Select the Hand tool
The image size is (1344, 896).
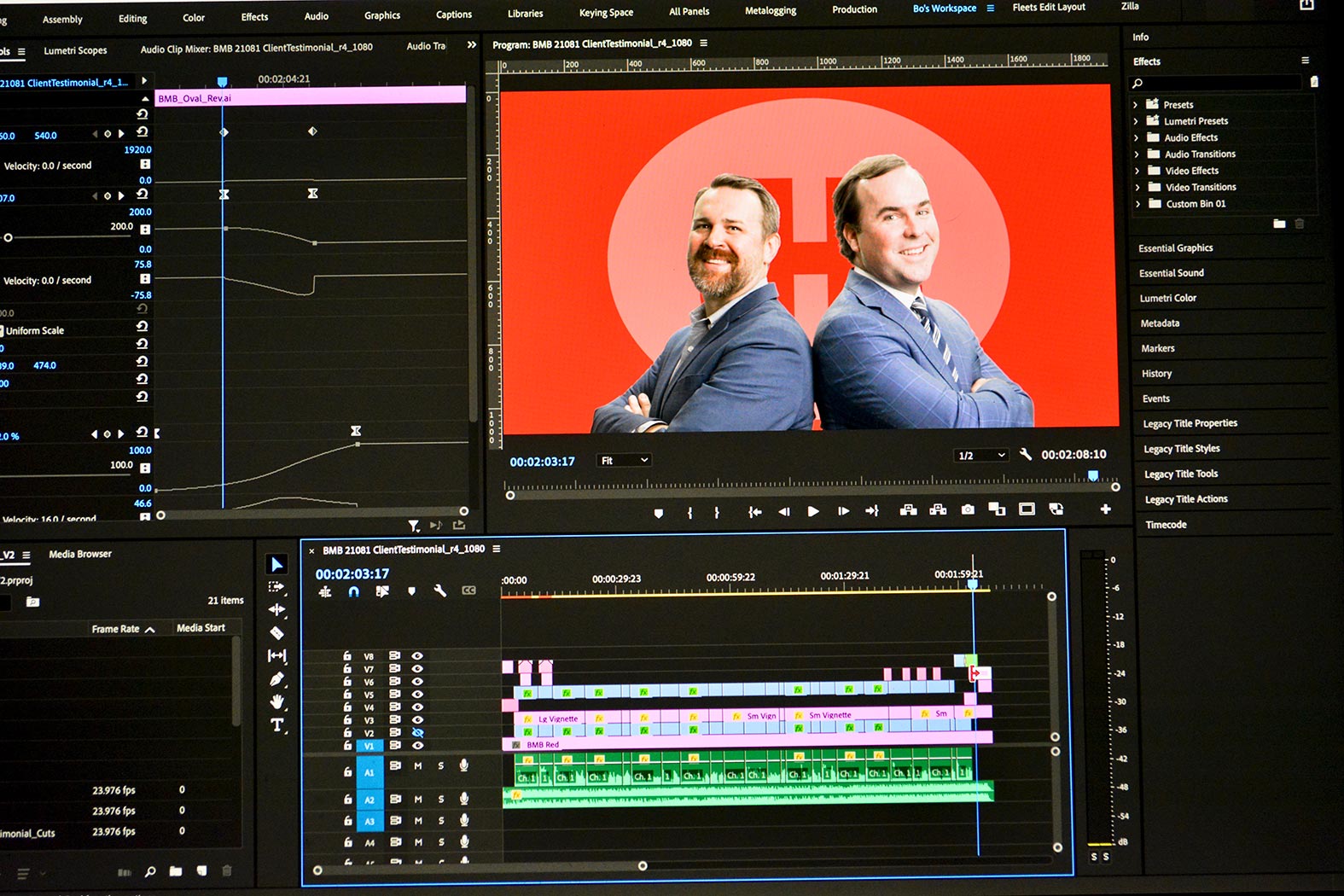(x=276, y=702)
